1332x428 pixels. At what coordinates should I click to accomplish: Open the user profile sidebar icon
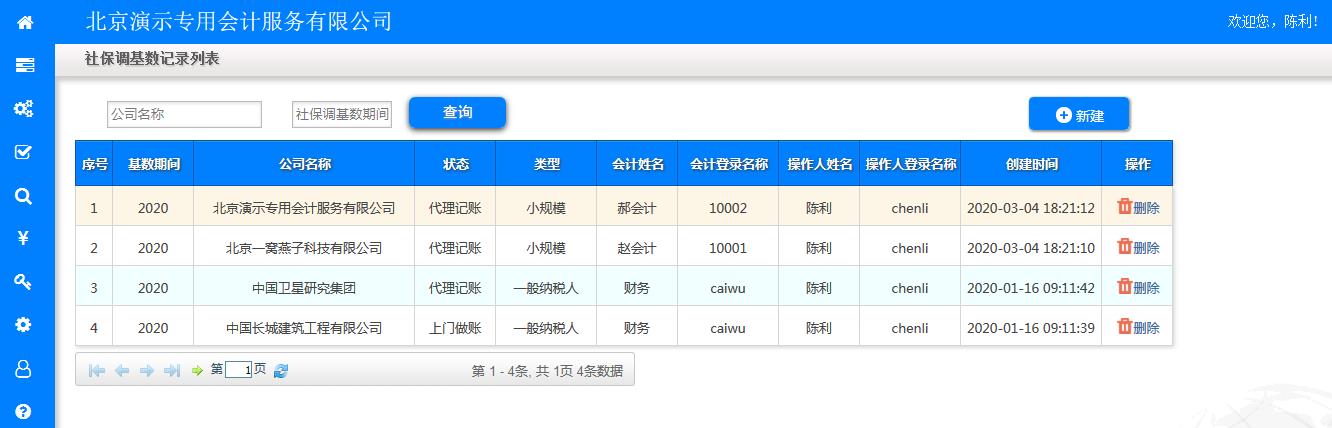23,368
